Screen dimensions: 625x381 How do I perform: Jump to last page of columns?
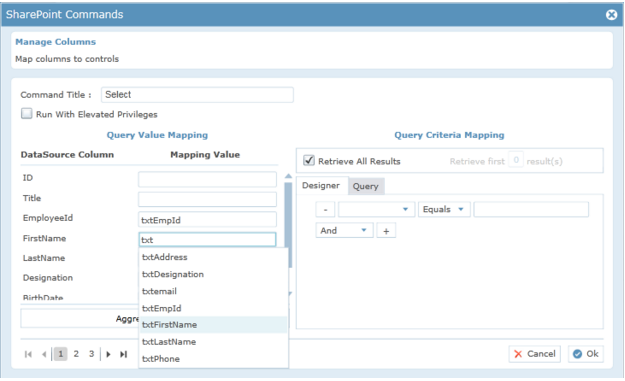click(x=124, y=354)
